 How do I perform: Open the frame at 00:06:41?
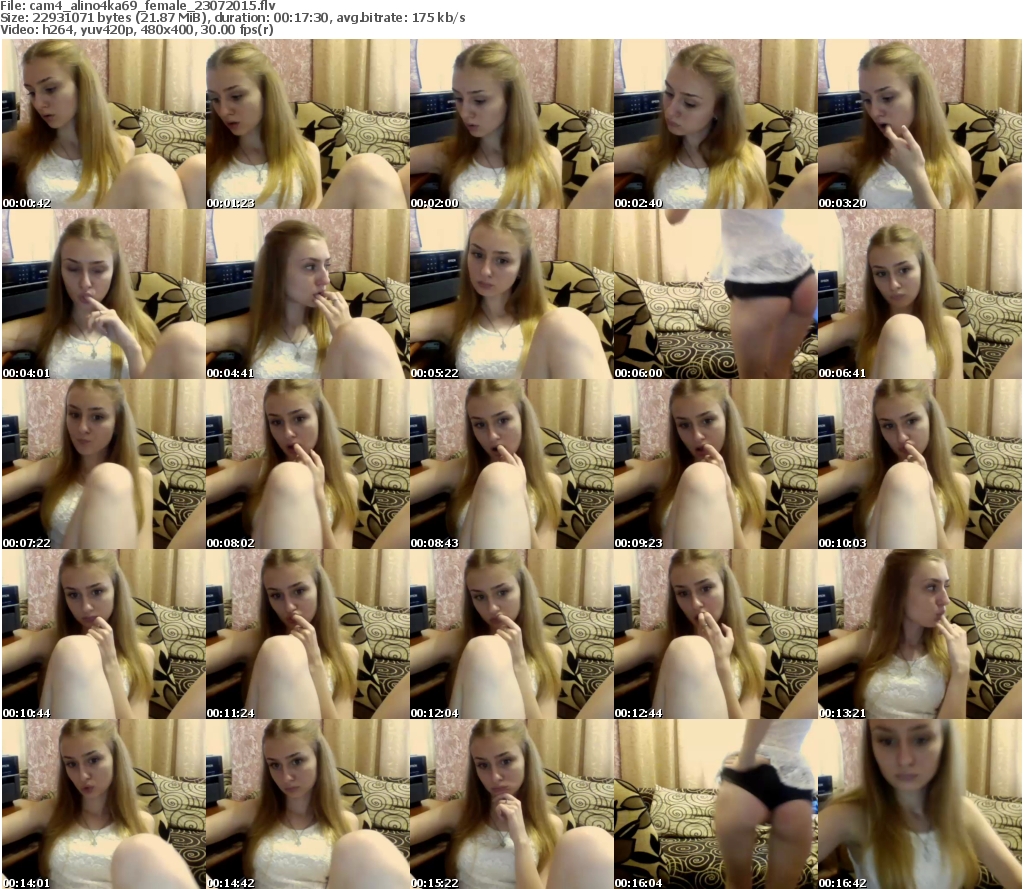920,294
